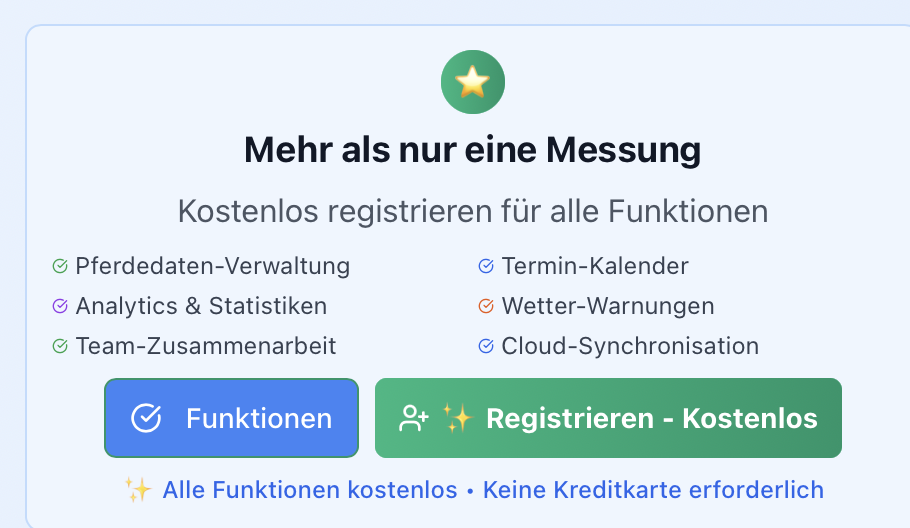Click the Wetter-Warnungen feature label
910x528 pixels.
coord(608,306)
